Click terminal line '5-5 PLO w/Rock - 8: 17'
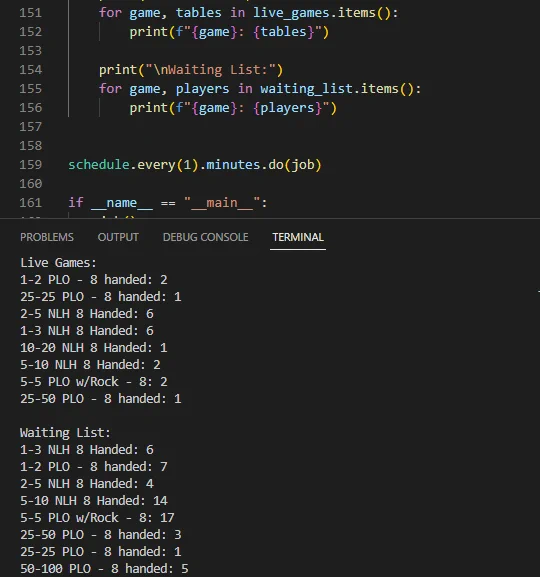 coord(97,518)
